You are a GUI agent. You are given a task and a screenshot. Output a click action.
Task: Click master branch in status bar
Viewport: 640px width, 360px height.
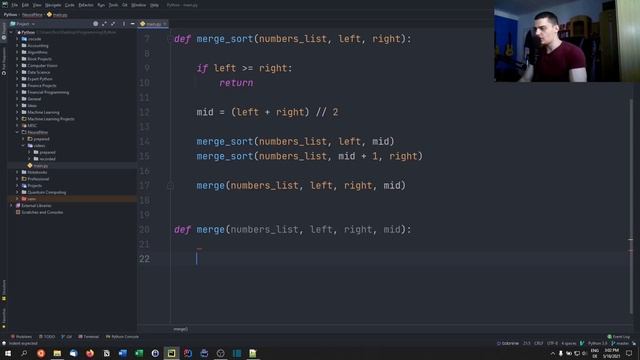pos(621,343)
